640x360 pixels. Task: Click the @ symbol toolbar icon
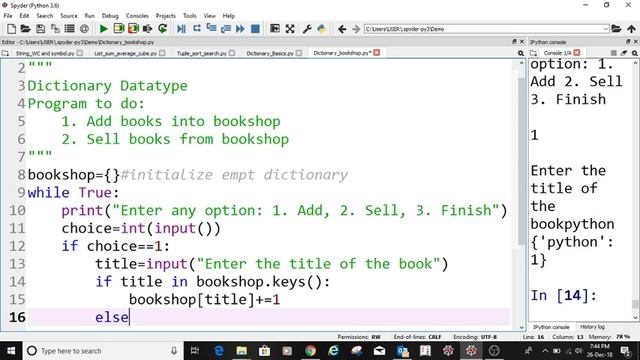(x=84, y=29)
